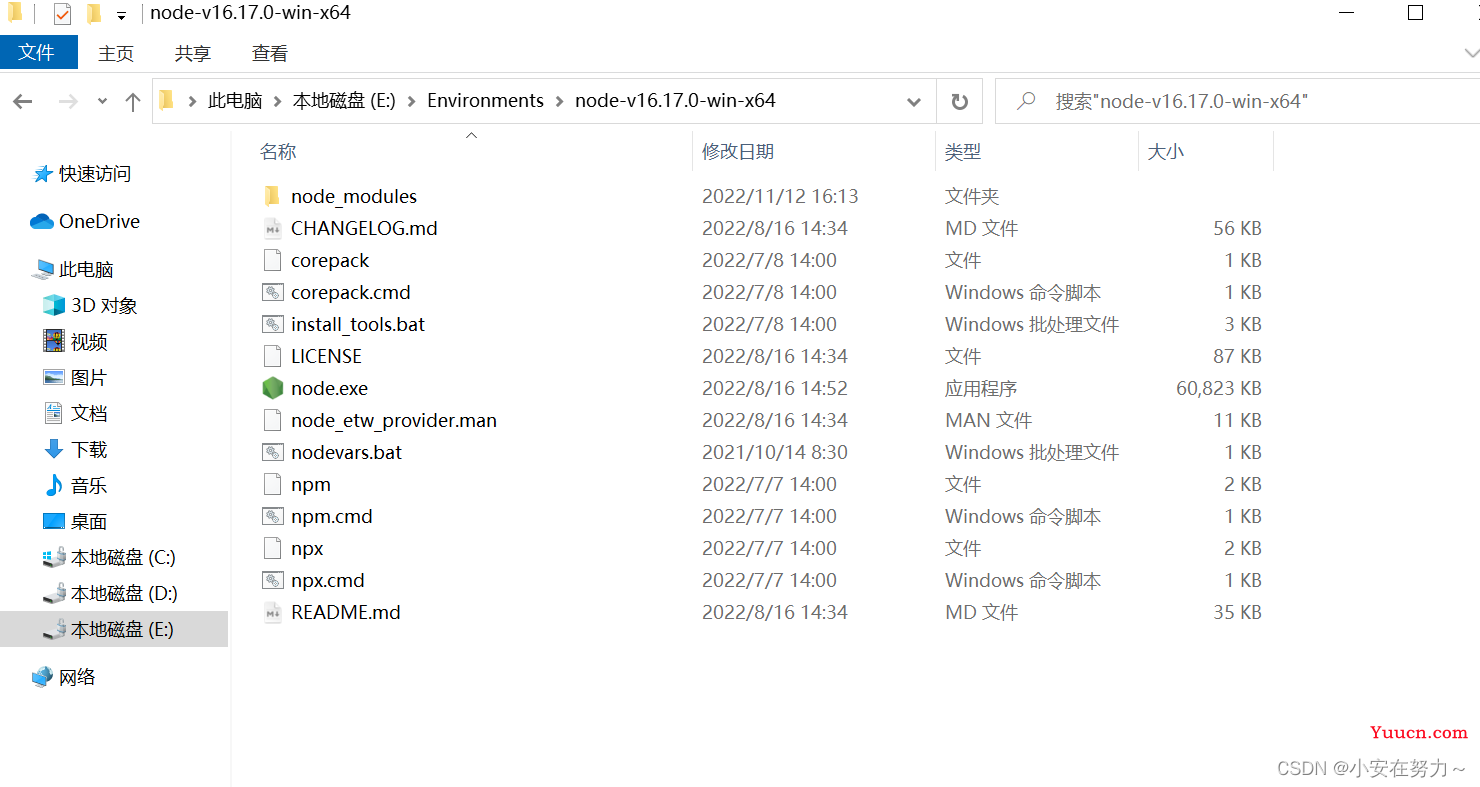Click the Forward navigation arrow

pos(68,101)
